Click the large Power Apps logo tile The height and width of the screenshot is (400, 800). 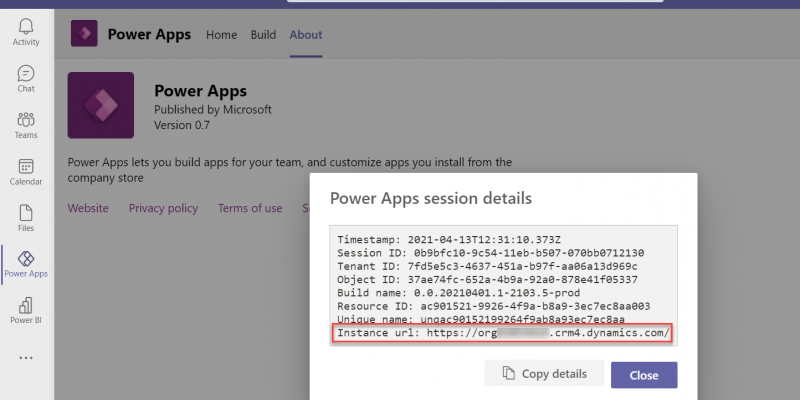101,105
